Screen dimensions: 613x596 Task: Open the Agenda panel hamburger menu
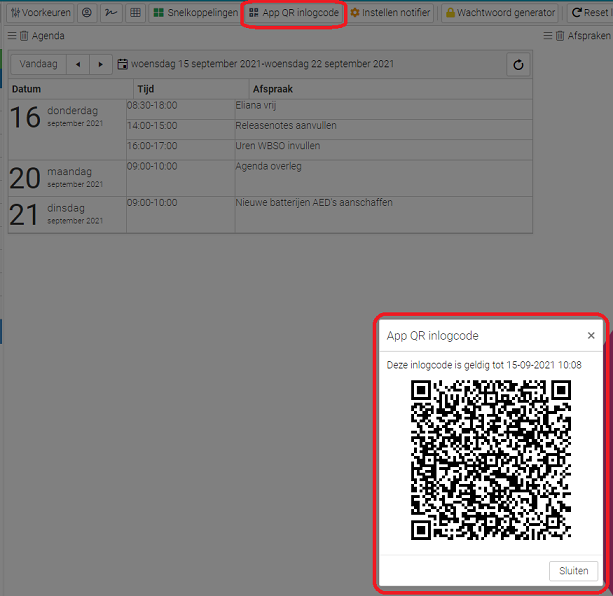click(x=12, y=36)
